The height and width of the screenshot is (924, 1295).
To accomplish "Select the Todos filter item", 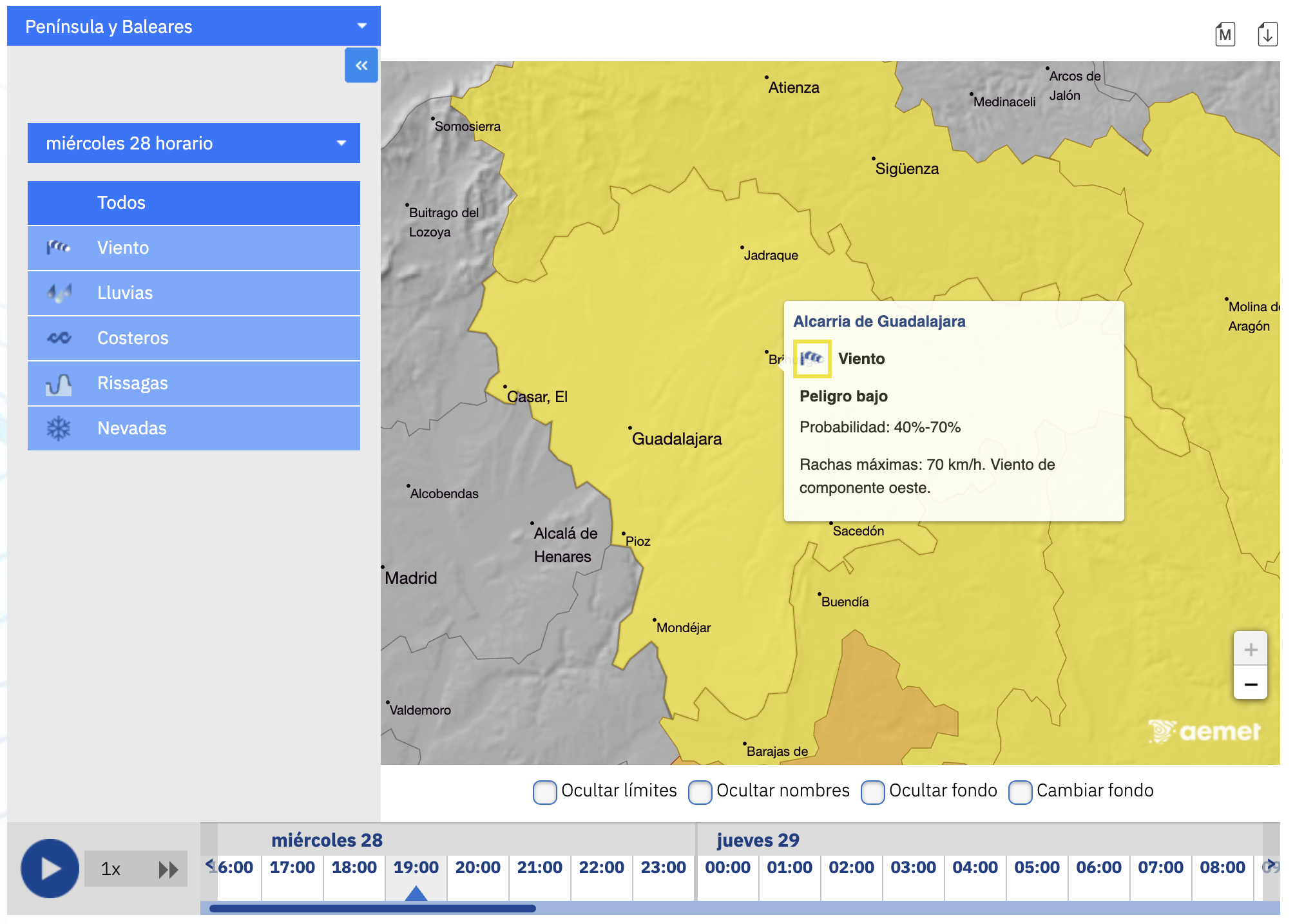I will pos(194,202).
